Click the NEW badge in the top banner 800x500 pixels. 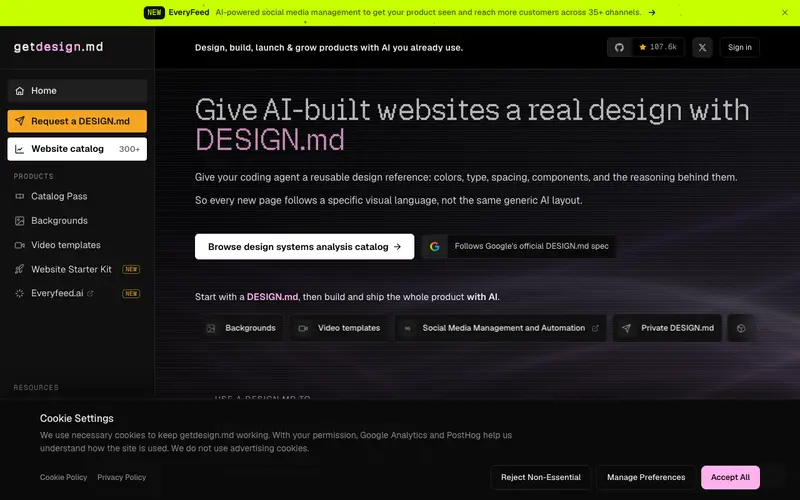[154, 13]
